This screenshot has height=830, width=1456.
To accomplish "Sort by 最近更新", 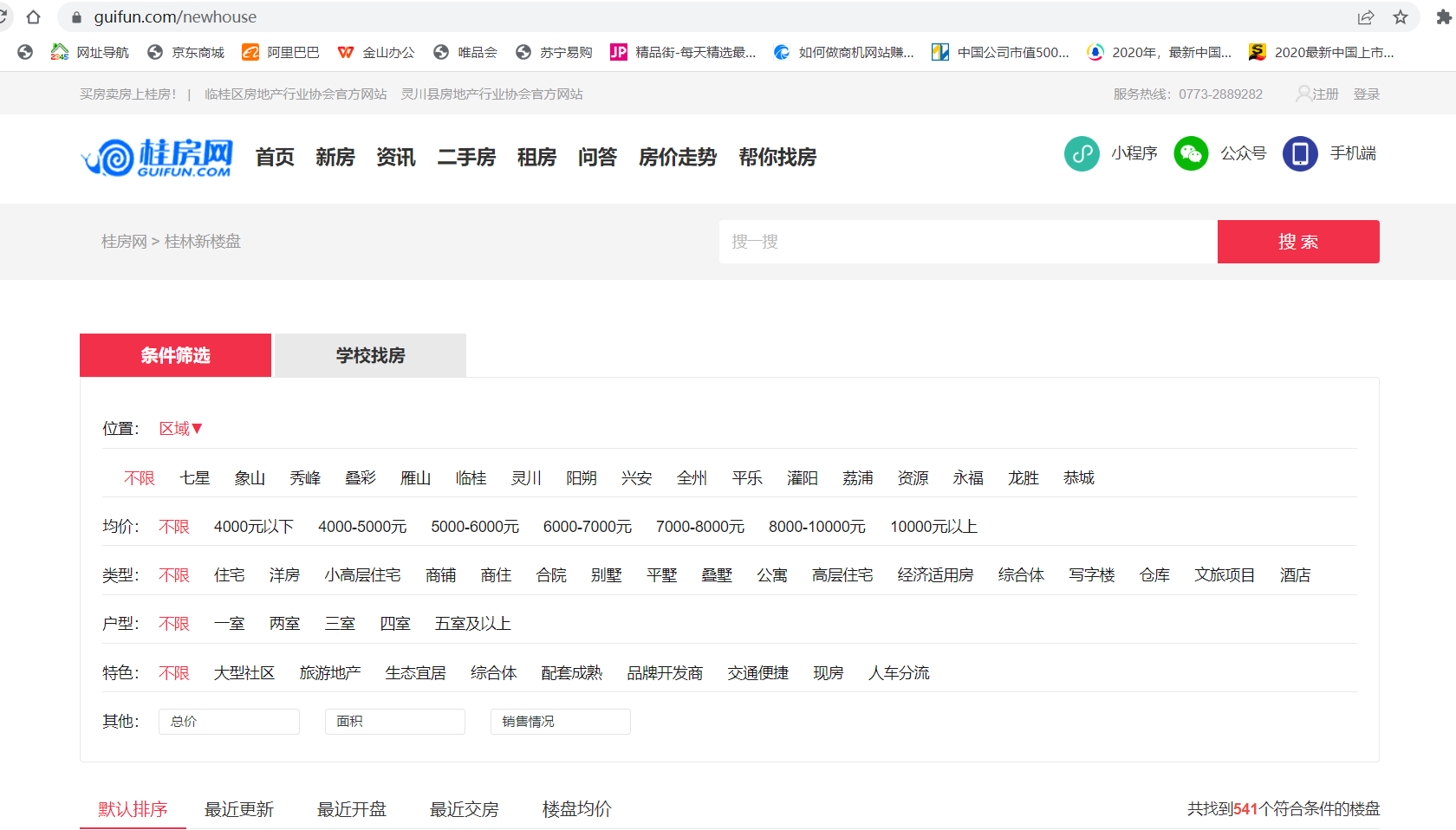I will tap(239, 809).
